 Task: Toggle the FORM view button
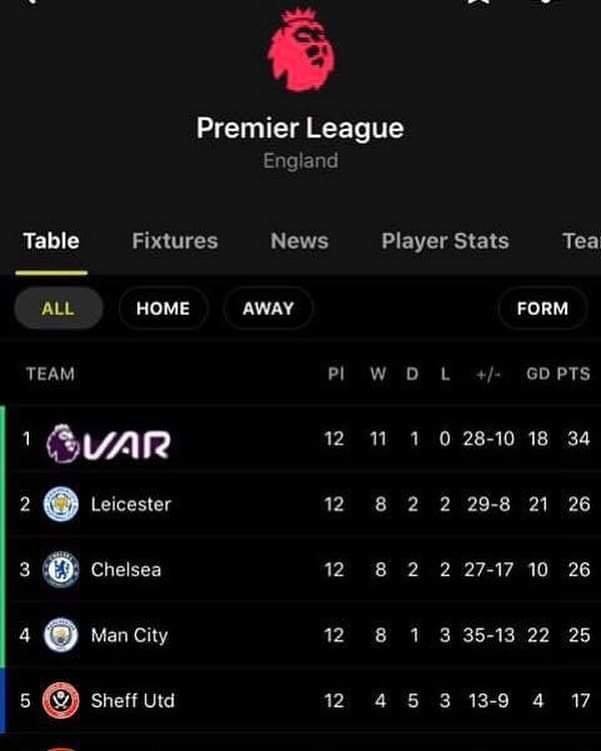(543, 308)
